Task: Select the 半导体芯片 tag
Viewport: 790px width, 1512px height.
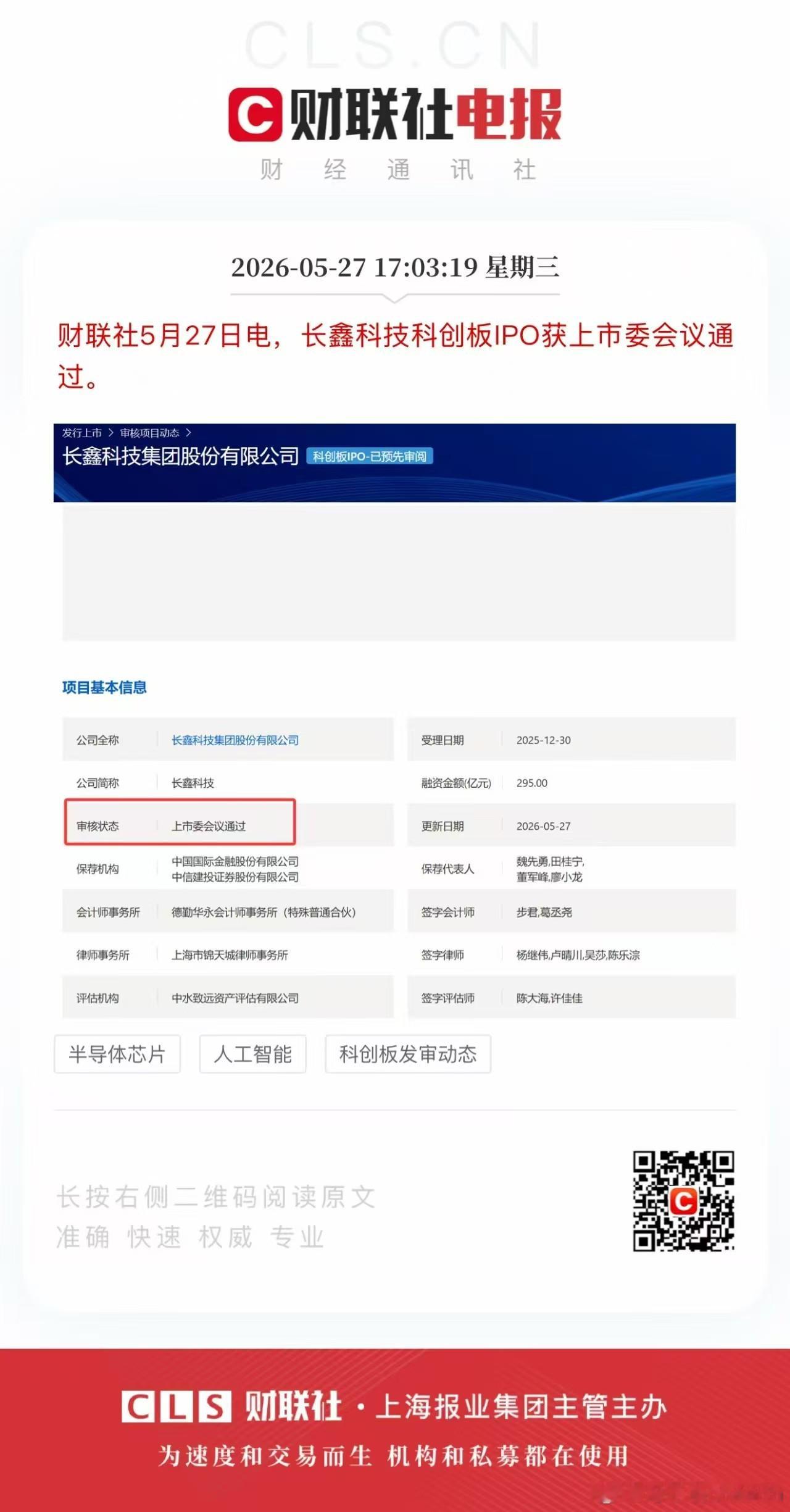Action: [117, 1054]
